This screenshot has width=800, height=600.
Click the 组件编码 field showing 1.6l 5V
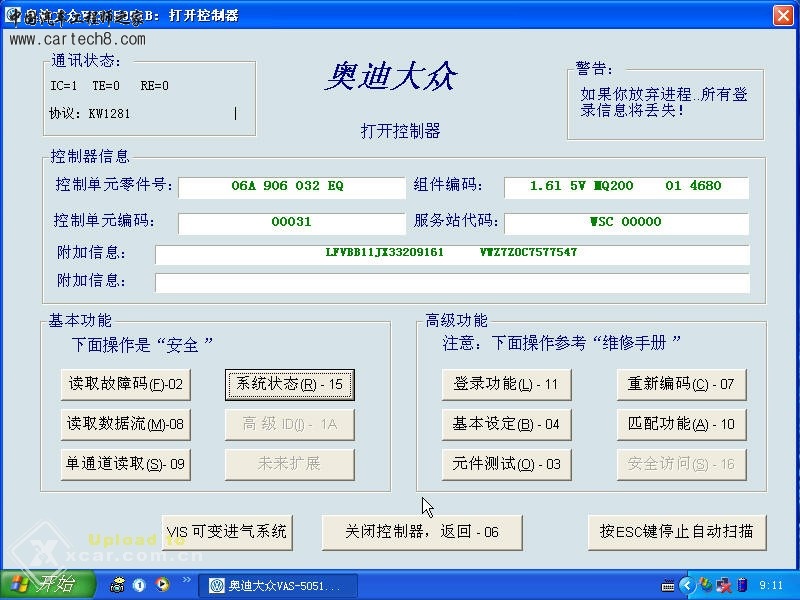[x=626, y=187]
